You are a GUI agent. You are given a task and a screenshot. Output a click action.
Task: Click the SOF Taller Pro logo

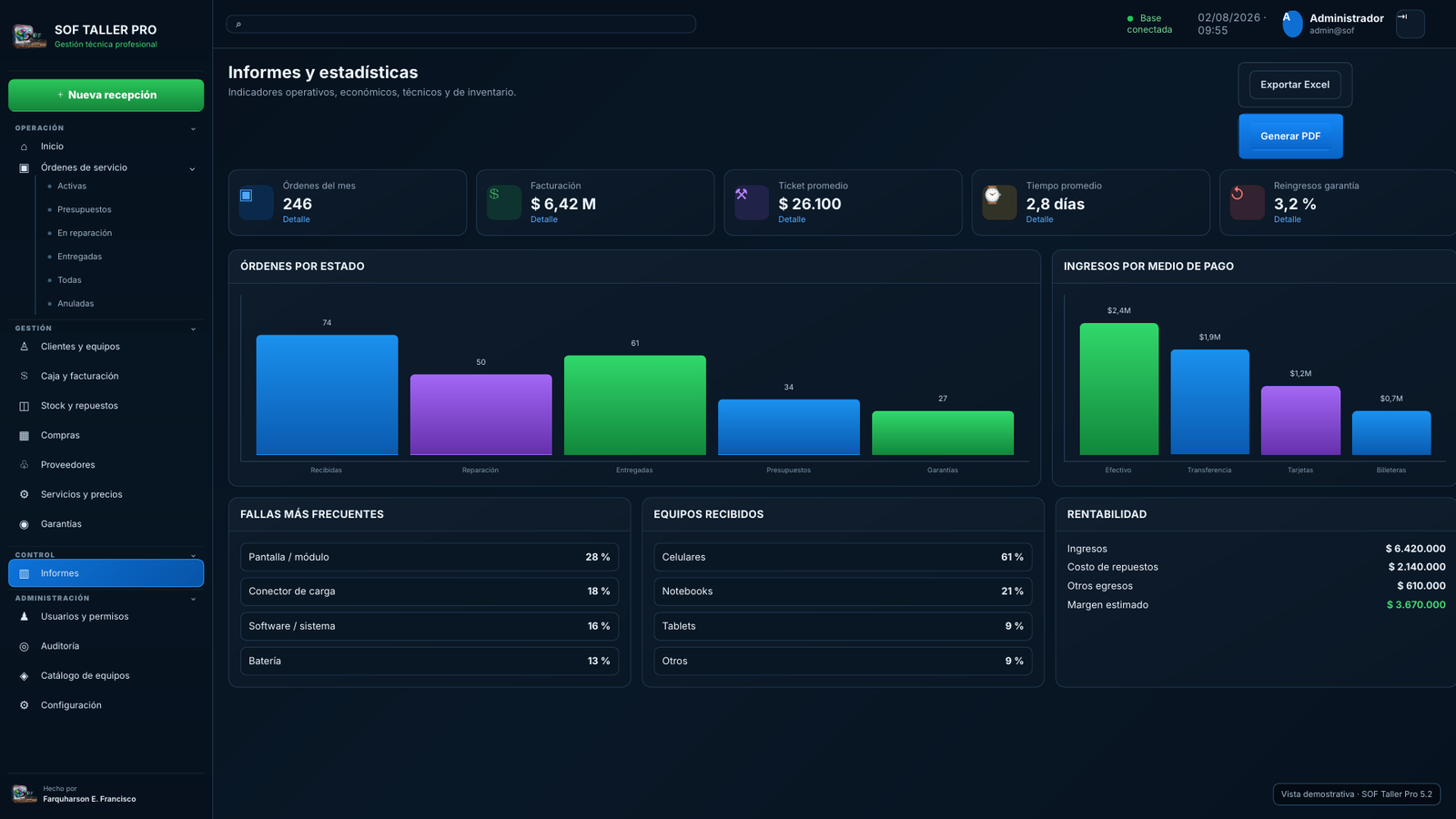30,36
